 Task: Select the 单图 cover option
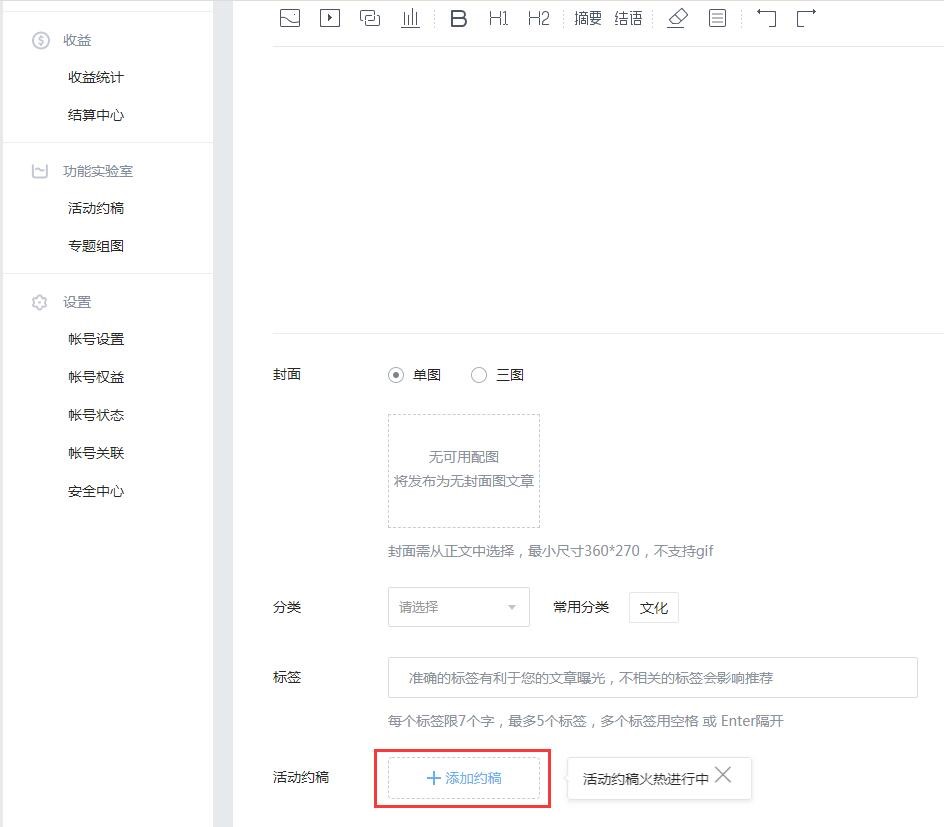pyautogui.click(x=396, y=375)
